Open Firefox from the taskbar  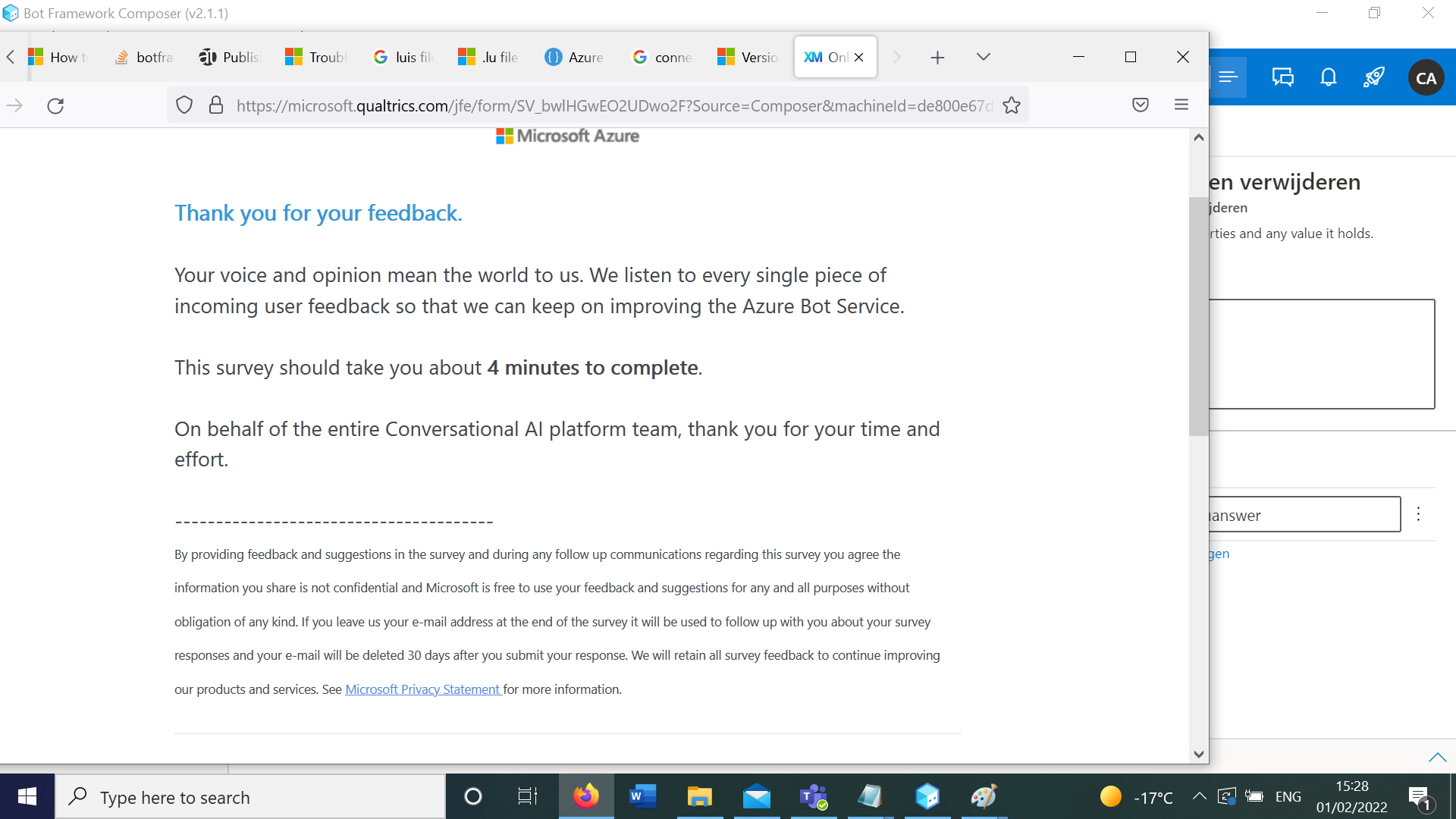[585, 796]
